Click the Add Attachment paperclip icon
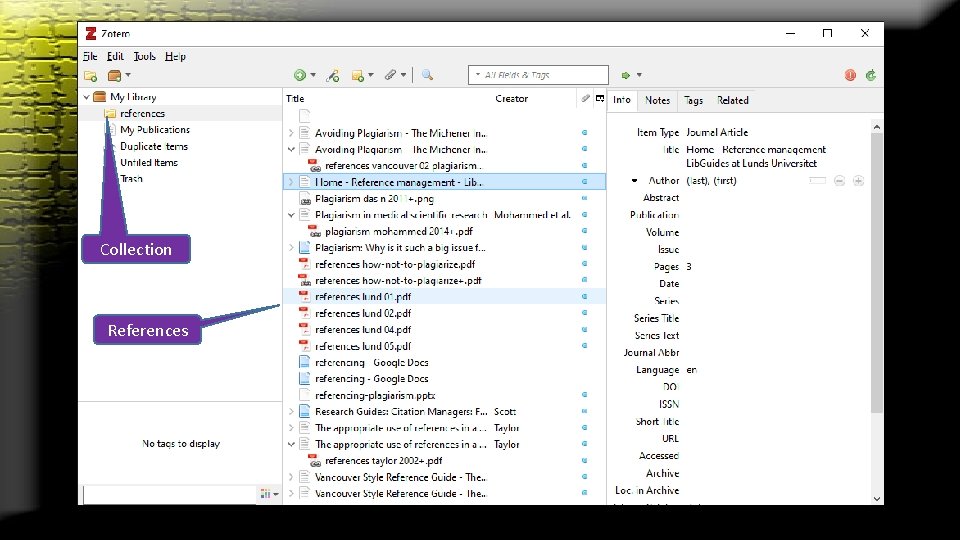960x540 pixels. point(391,75)
